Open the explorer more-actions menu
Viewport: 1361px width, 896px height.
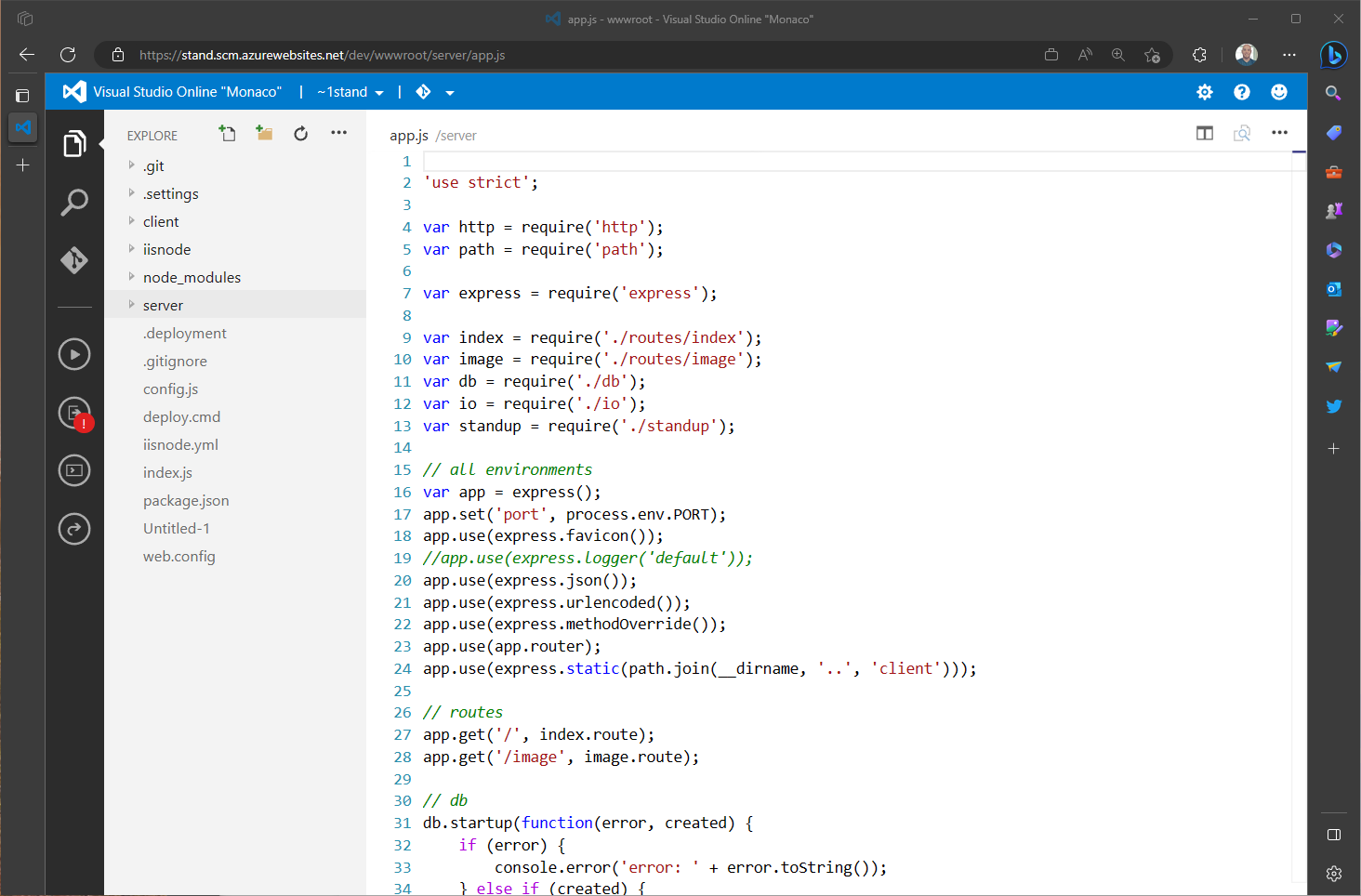coord(338,133)
